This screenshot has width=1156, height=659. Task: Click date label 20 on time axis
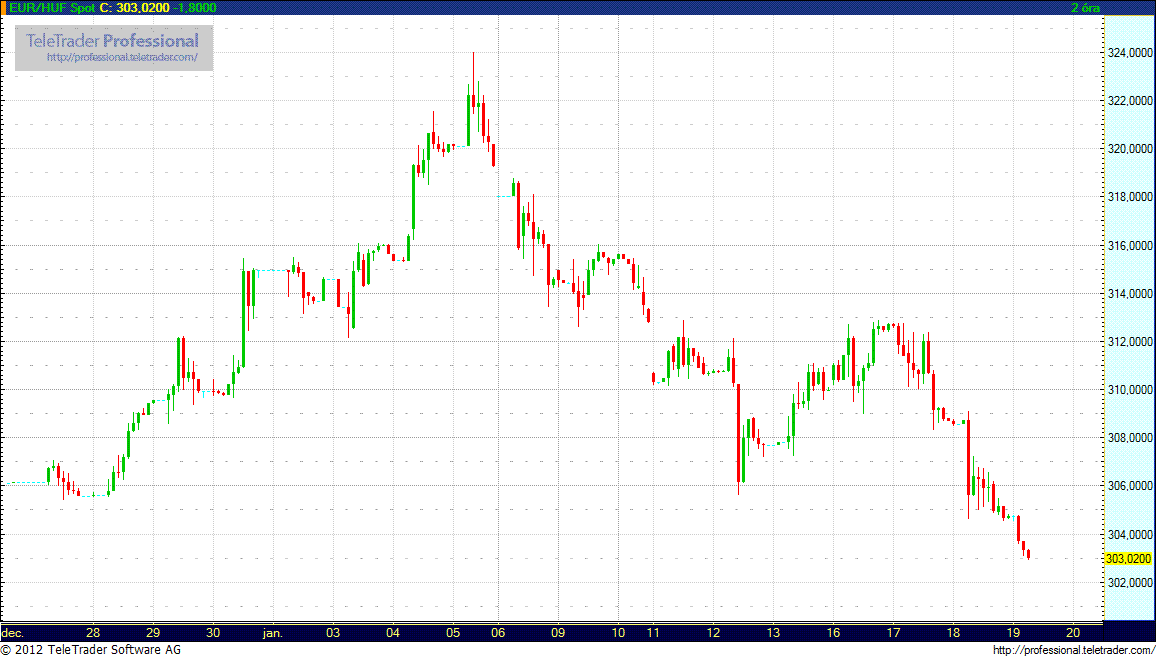[1073, 632]
